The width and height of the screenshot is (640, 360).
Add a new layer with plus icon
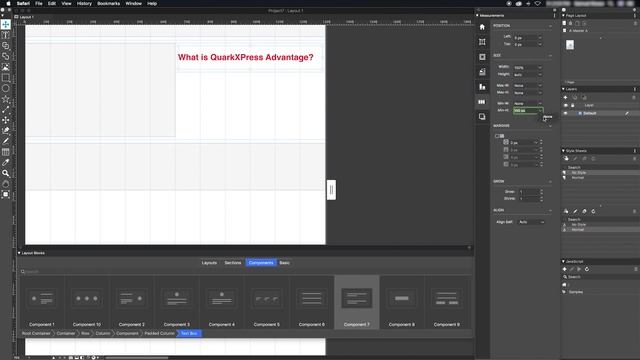tap(565, 97)
